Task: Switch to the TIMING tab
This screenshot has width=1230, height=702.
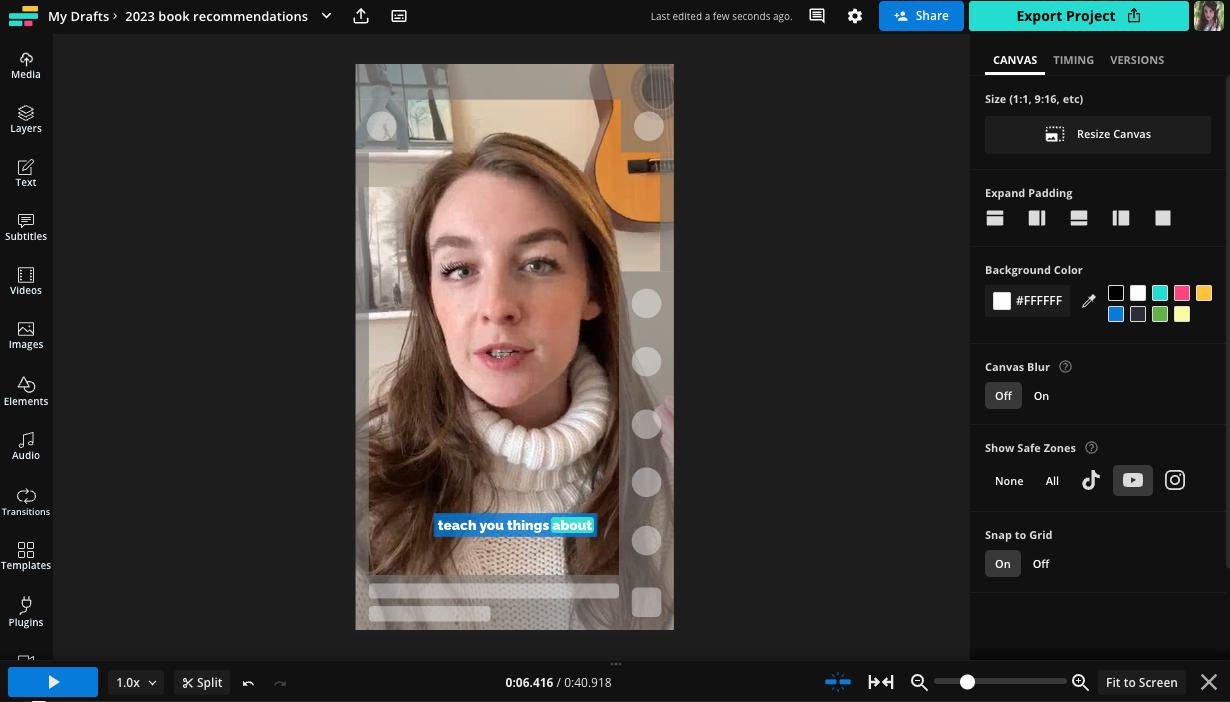Action: pos(1073,60)
